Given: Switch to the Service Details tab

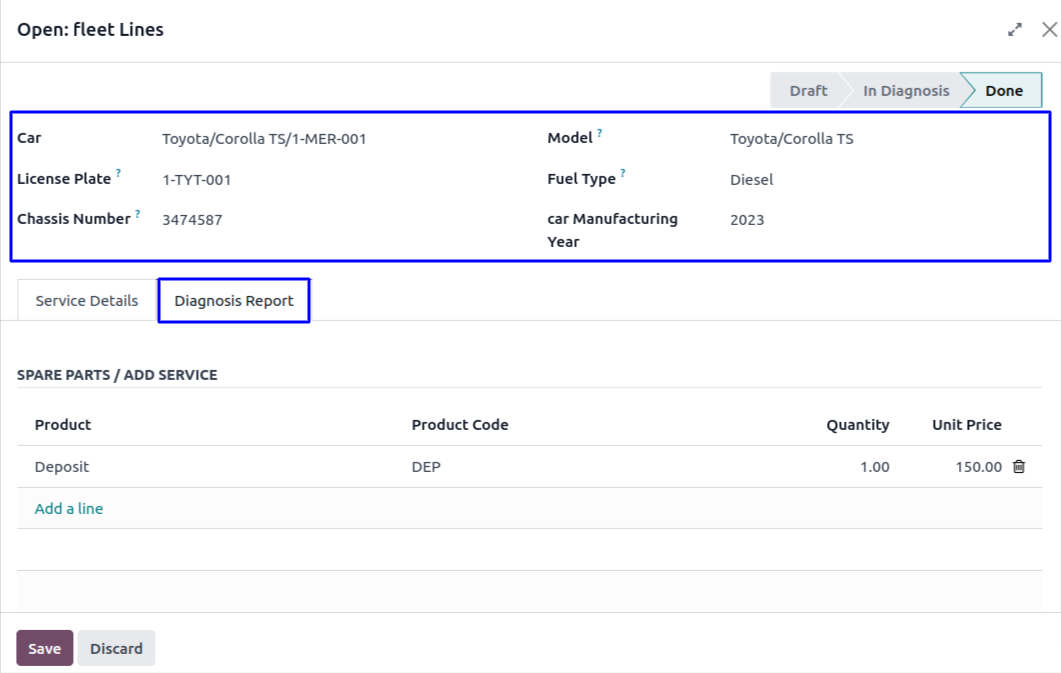Looking at the screenshot, I should click(87, 301).
